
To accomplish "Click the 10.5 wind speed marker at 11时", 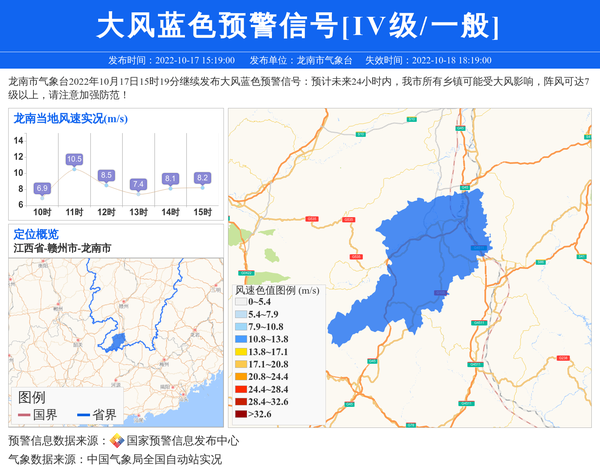I will 74,159.
